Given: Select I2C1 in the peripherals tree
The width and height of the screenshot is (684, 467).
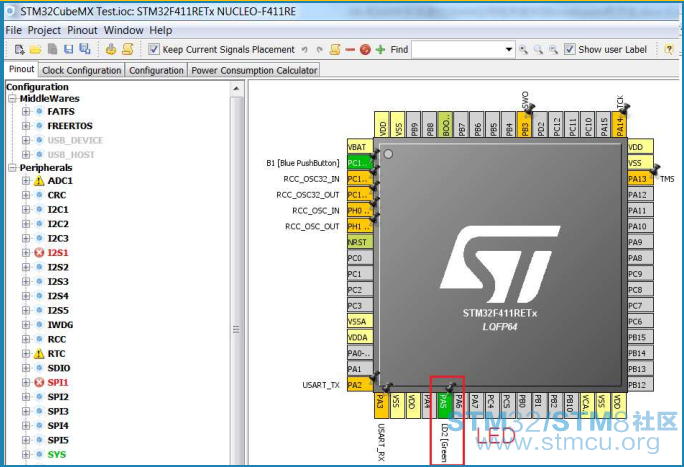Looking at the screenshot, I should 58,210.
